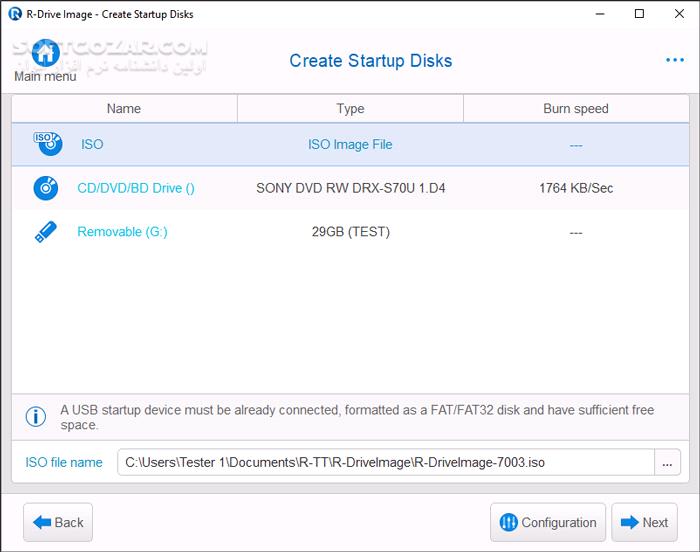The width and height of the screenshot is (700, 552).
Task: Maximize the R-Drive Image window
Action: pyautogui.click(x=639, y=14)
